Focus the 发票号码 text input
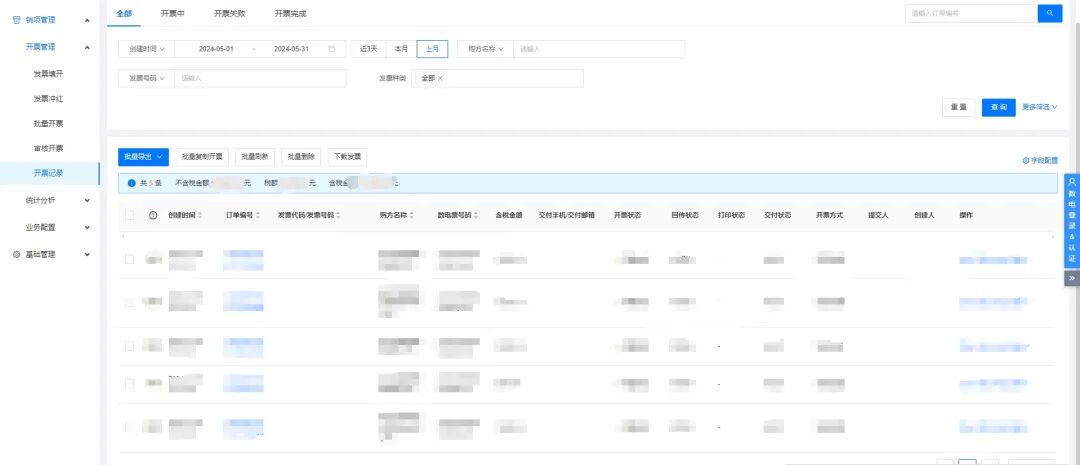1080x465 pixels. [260, 79]
